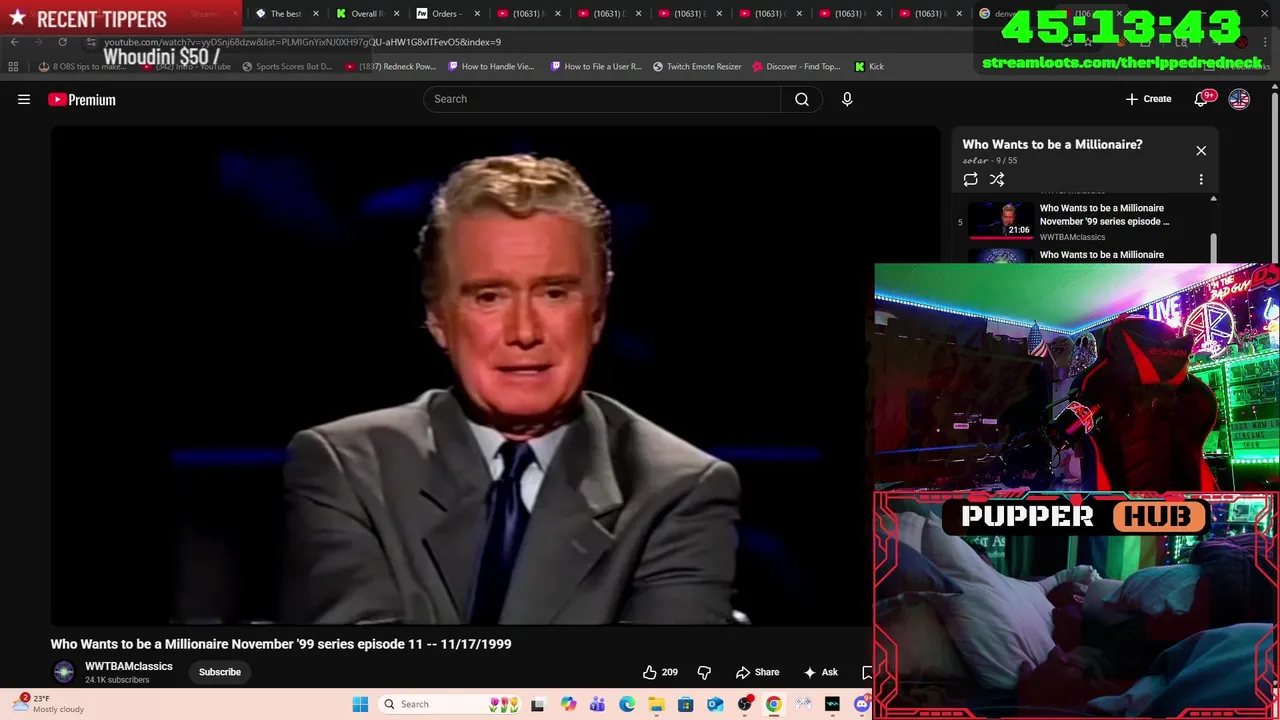The image size is (1280, 720).
Task: Open OBS Studio from the taskbar
Action: coord(744,704)
